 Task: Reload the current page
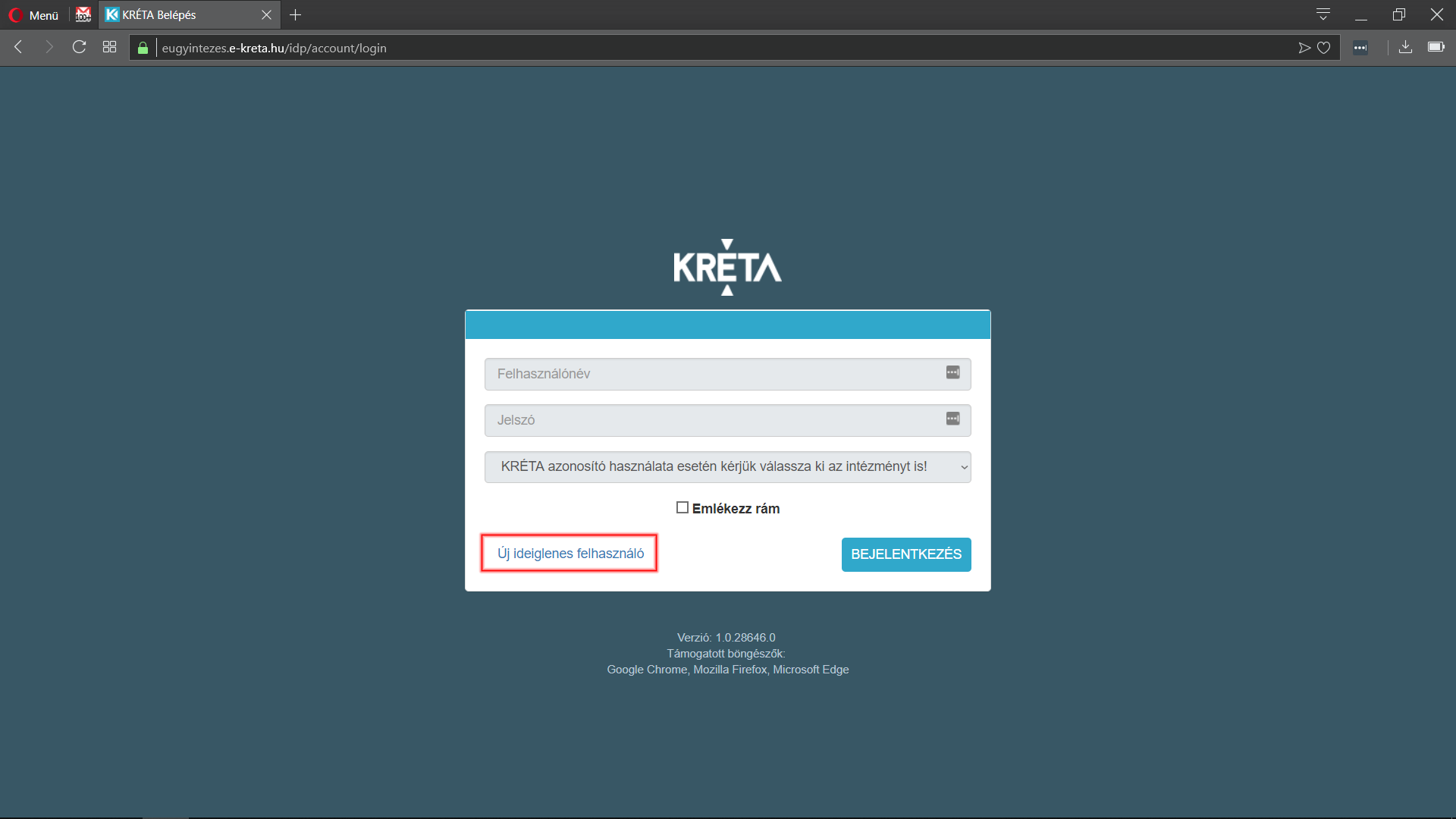pos(79,47)
